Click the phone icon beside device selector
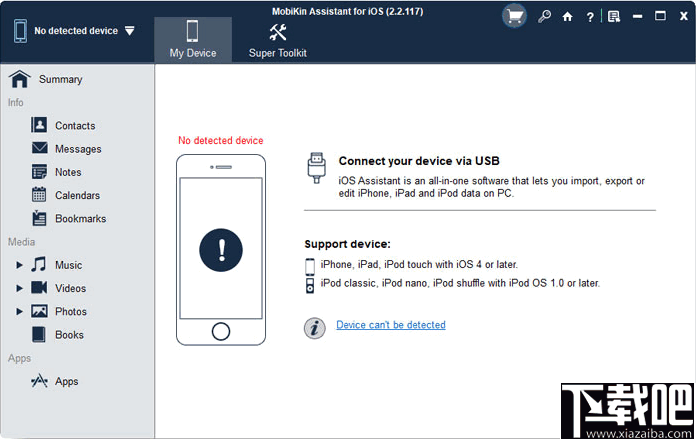 point(20,31)
